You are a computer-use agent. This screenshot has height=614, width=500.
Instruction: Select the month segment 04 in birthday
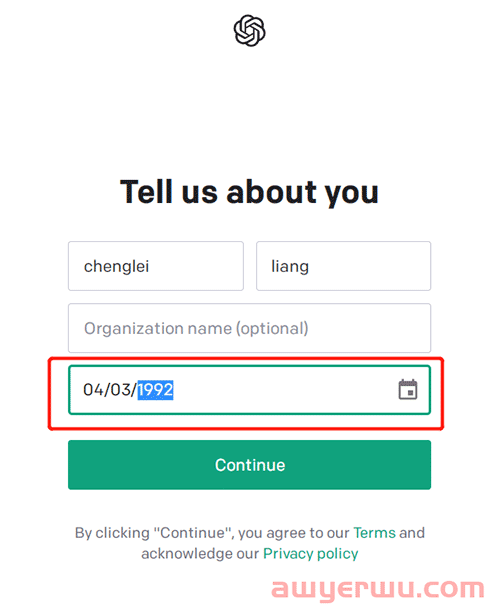point(93,390)
